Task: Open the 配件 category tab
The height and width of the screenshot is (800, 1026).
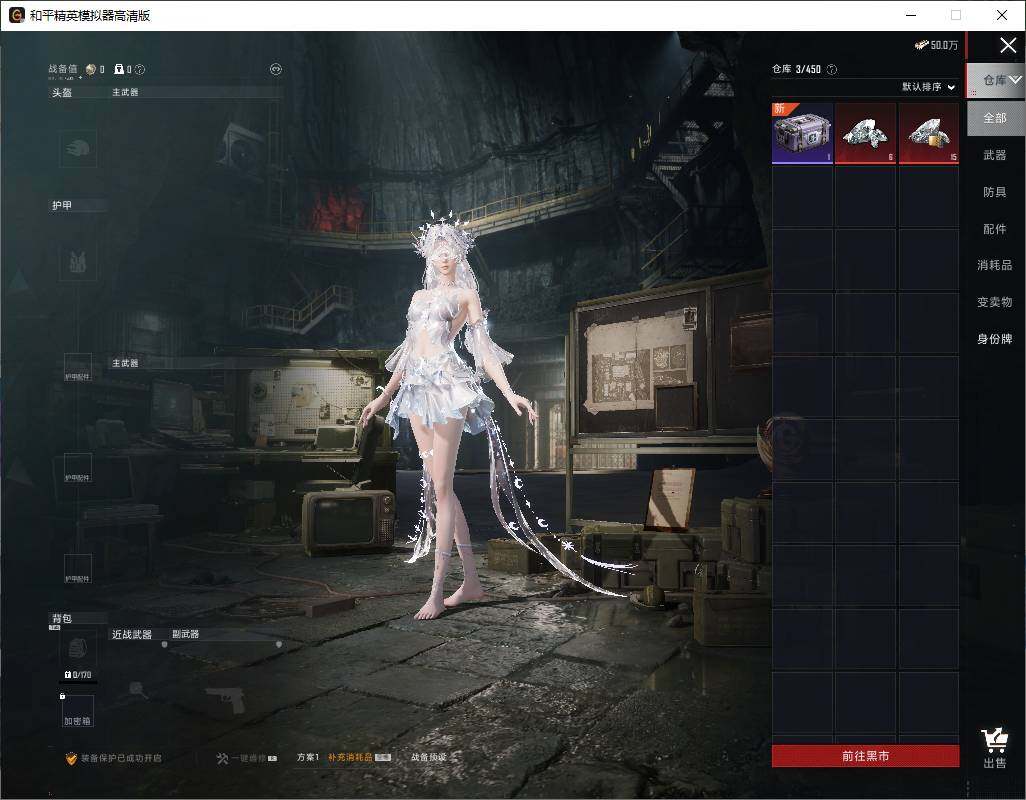Action: pos(995,229)
